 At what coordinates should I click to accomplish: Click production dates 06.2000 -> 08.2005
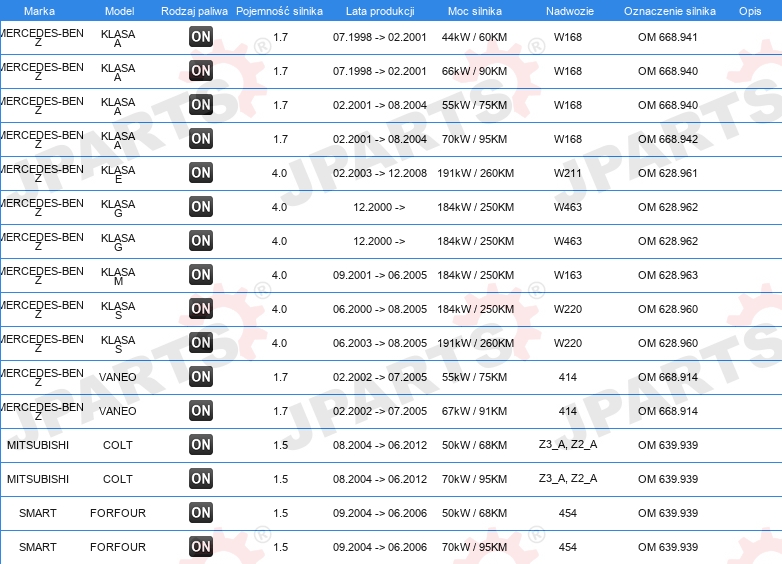point(380,309)
